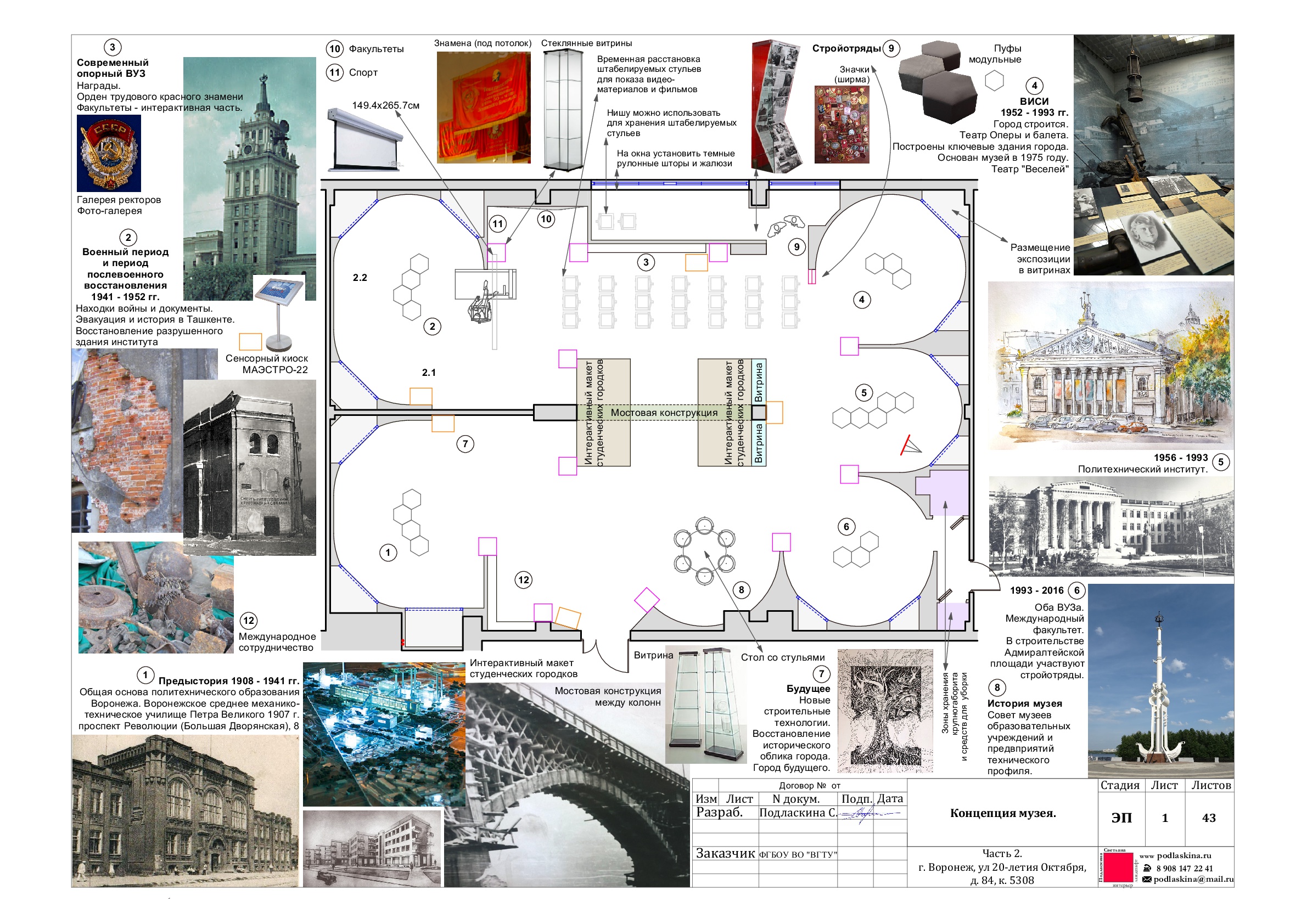Click the round table with chairs symbol in the plan
This screenshot has width=1307, height=924.
(704, 550)
